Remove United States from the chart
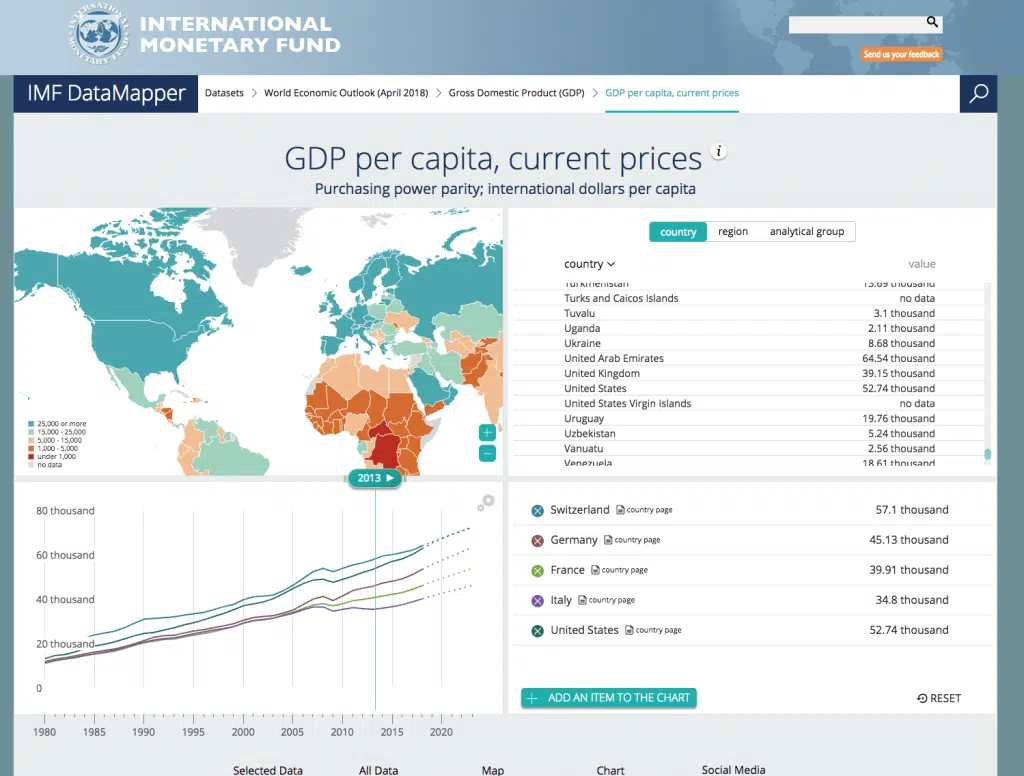This screenshot has height=776, width=1024. (x=537, y=631)
